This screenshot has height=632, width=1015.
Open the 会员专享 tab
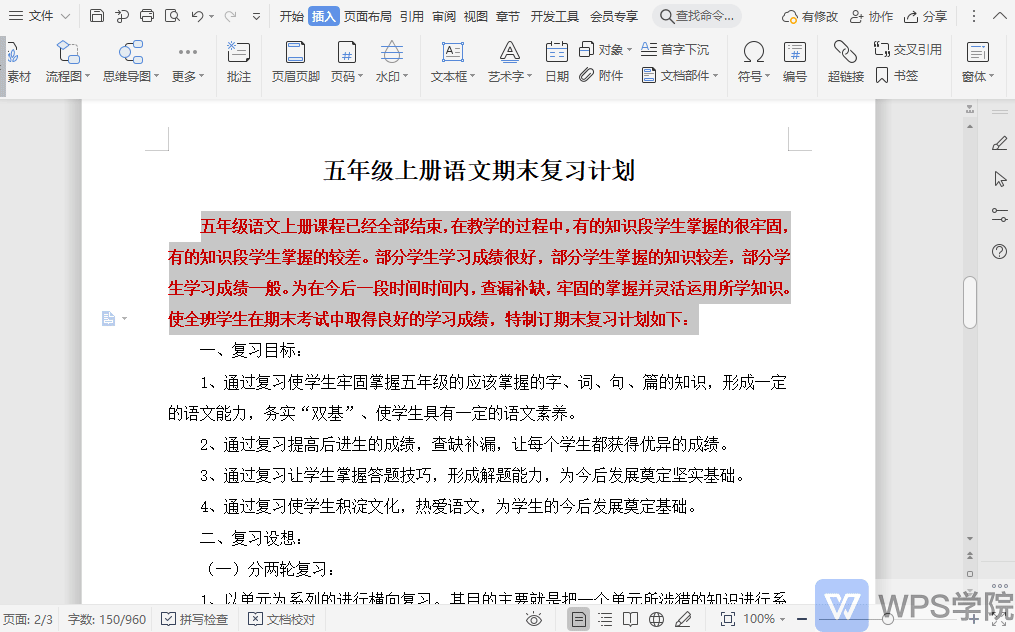click(614, 16)
